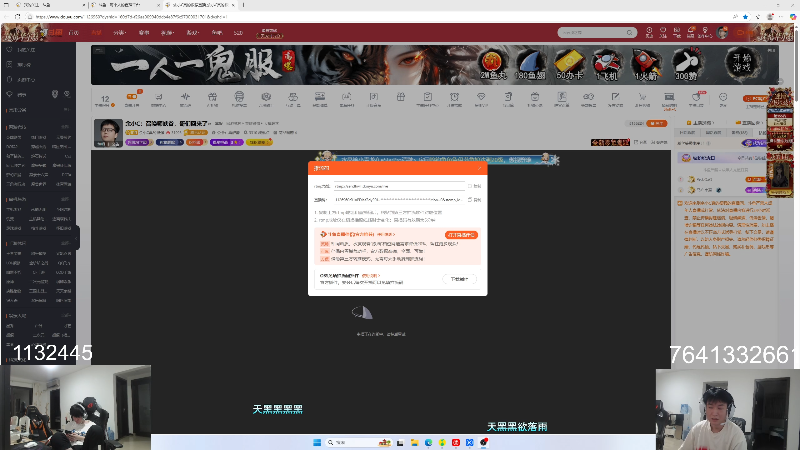Open the bell notifications icon in header

point(691,33)
